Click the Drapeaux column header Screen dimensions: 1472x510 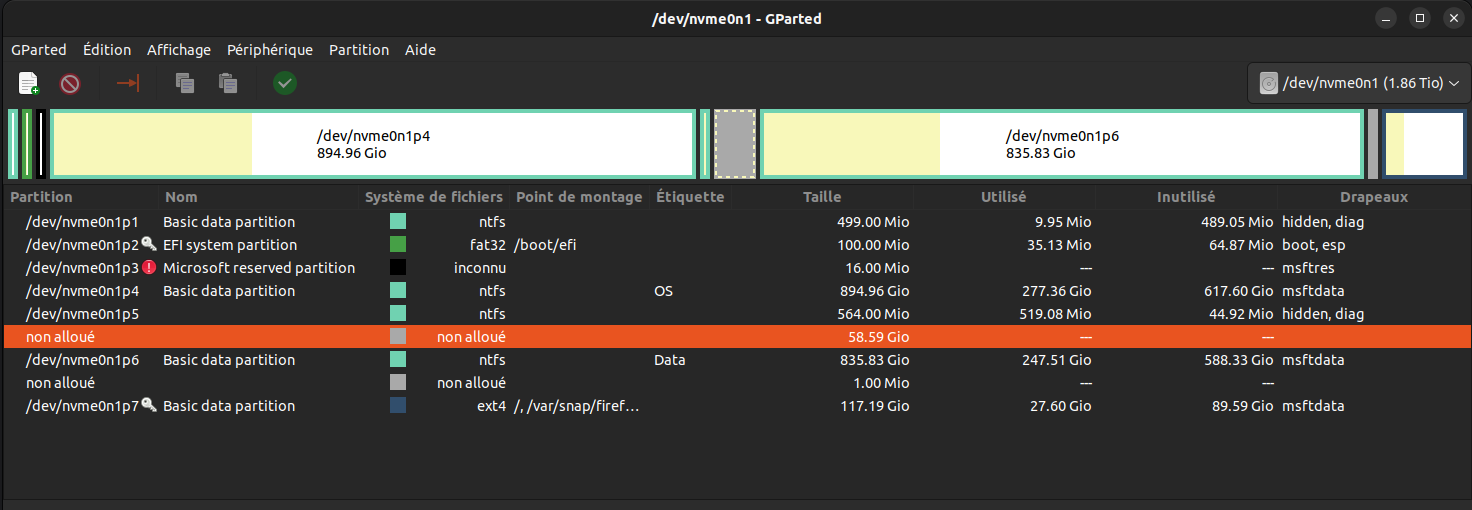pyautogui.click(x=1374, y=197)
